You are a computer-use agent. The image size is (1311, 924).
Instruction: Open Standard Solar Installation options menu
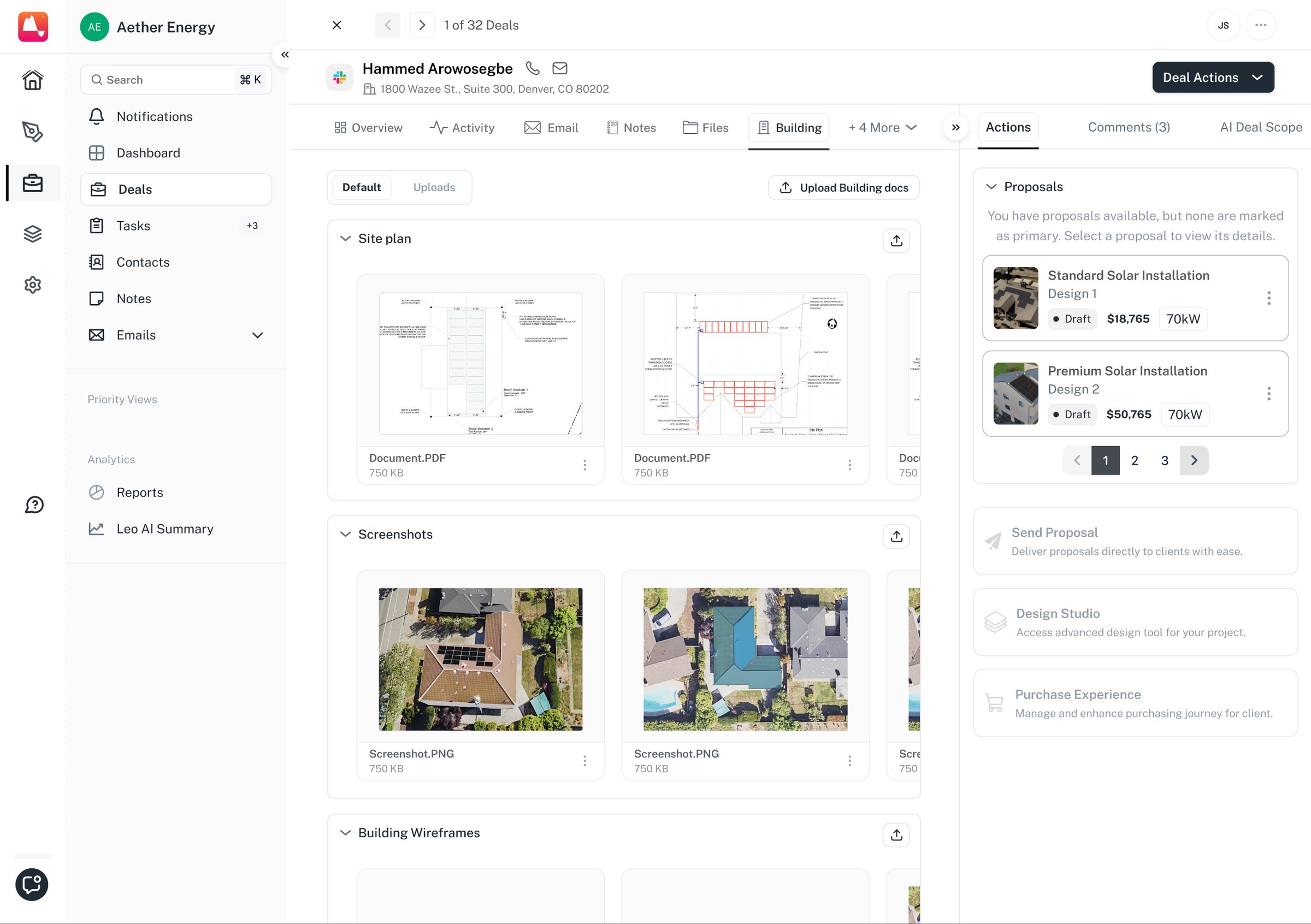[1269, 298]
